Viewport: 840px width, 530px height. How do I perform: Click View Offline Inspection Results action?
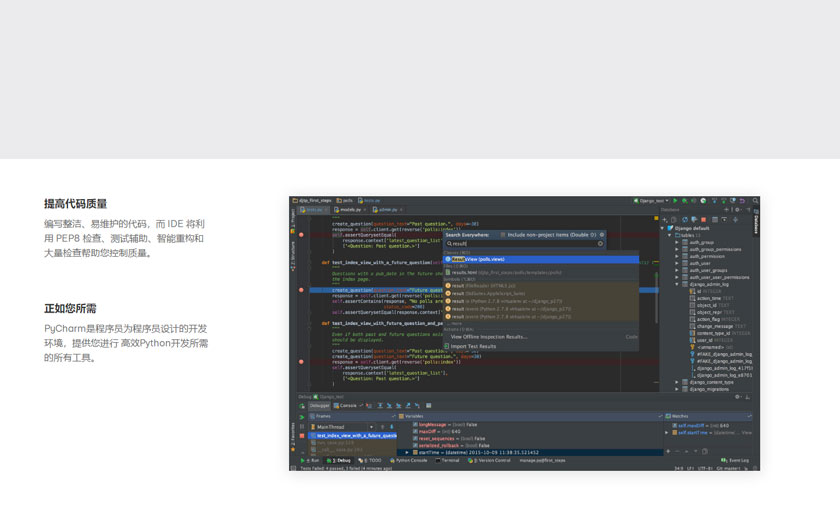point(541,337)
